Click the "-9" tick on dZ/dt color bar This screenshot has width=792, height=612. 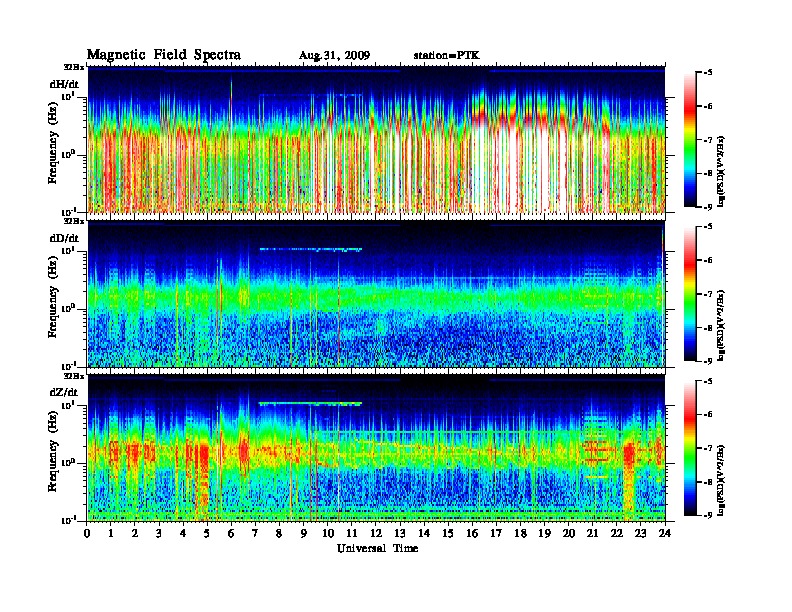click(708, 515)
